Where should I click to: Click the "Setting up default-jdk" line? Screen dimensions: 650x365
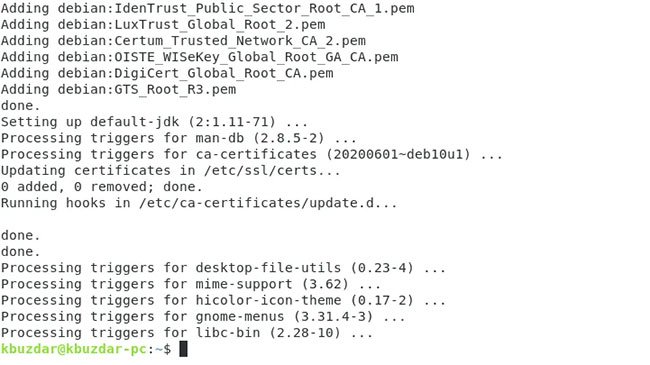coord(154,122)
